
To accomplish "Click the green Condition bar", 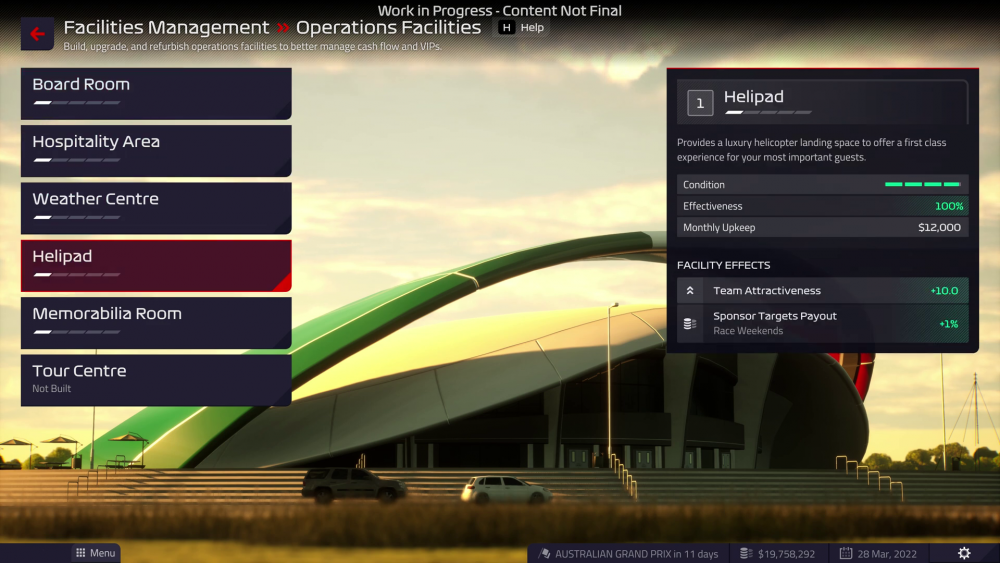I will click(922, 184).
